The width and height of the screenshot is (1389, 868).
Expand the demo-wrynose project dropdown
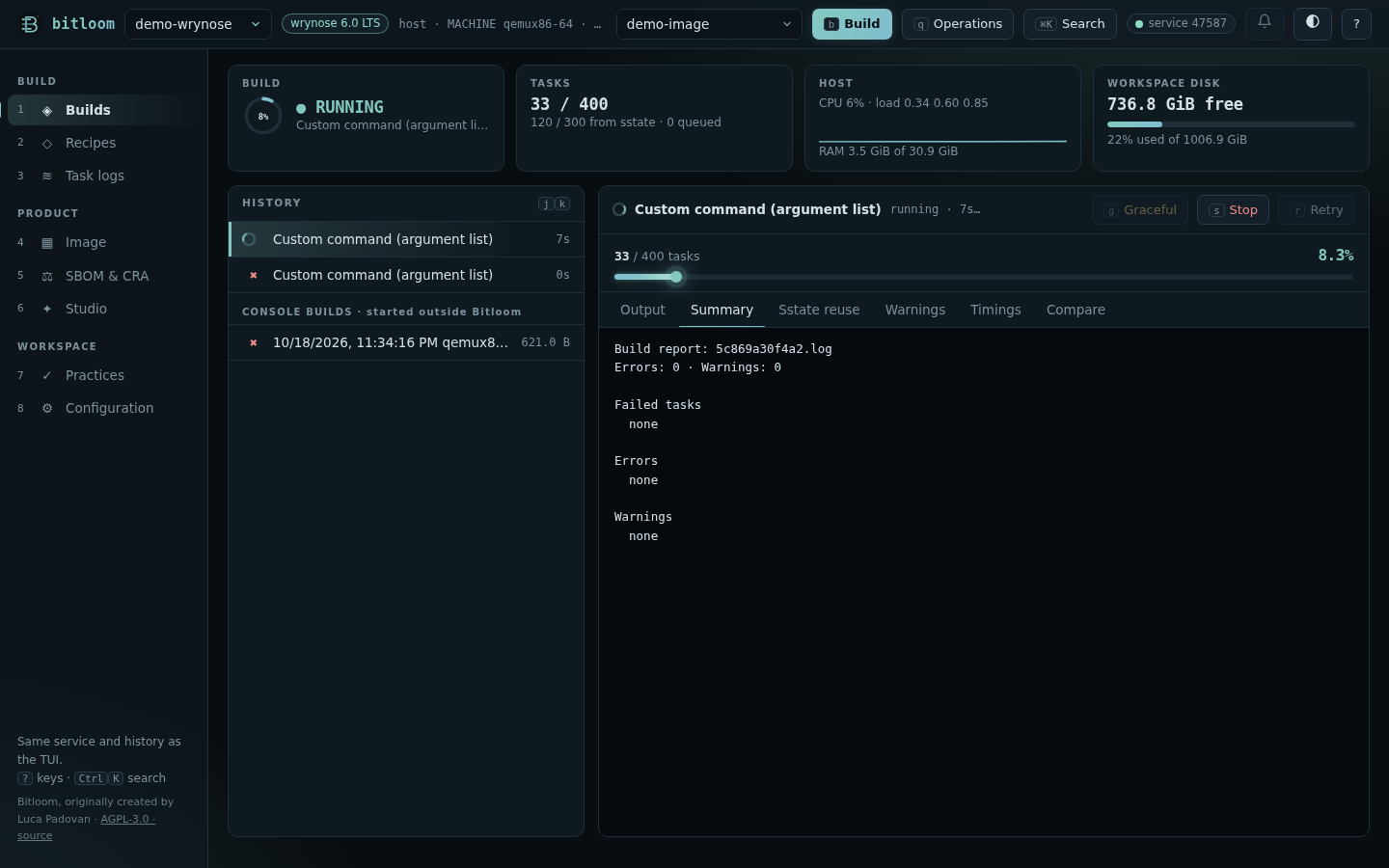198,24
